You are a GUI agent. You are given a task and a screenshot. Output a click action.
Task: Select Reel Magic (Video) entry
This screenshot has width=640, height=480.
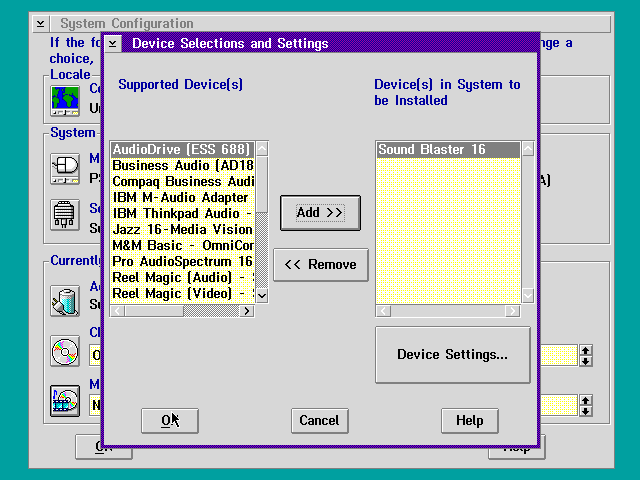pos(182,293)
